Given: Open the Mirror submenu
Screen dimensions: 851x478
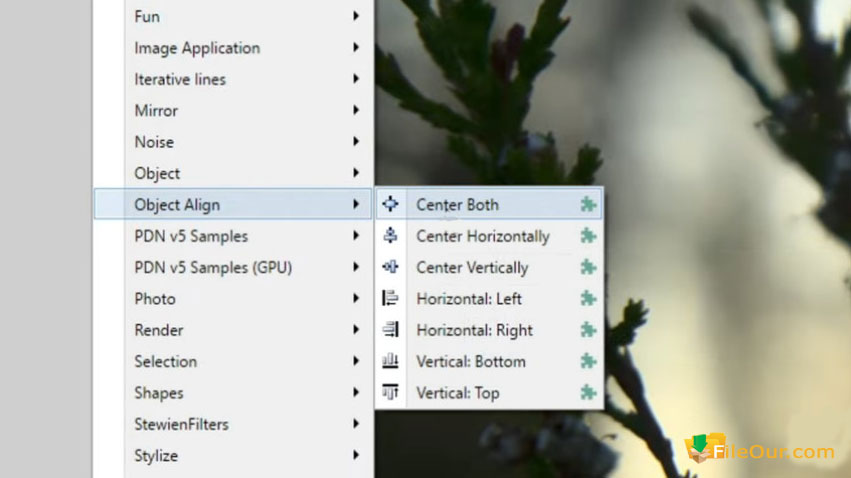Looking at the screenshot, I should coord(233,111).
